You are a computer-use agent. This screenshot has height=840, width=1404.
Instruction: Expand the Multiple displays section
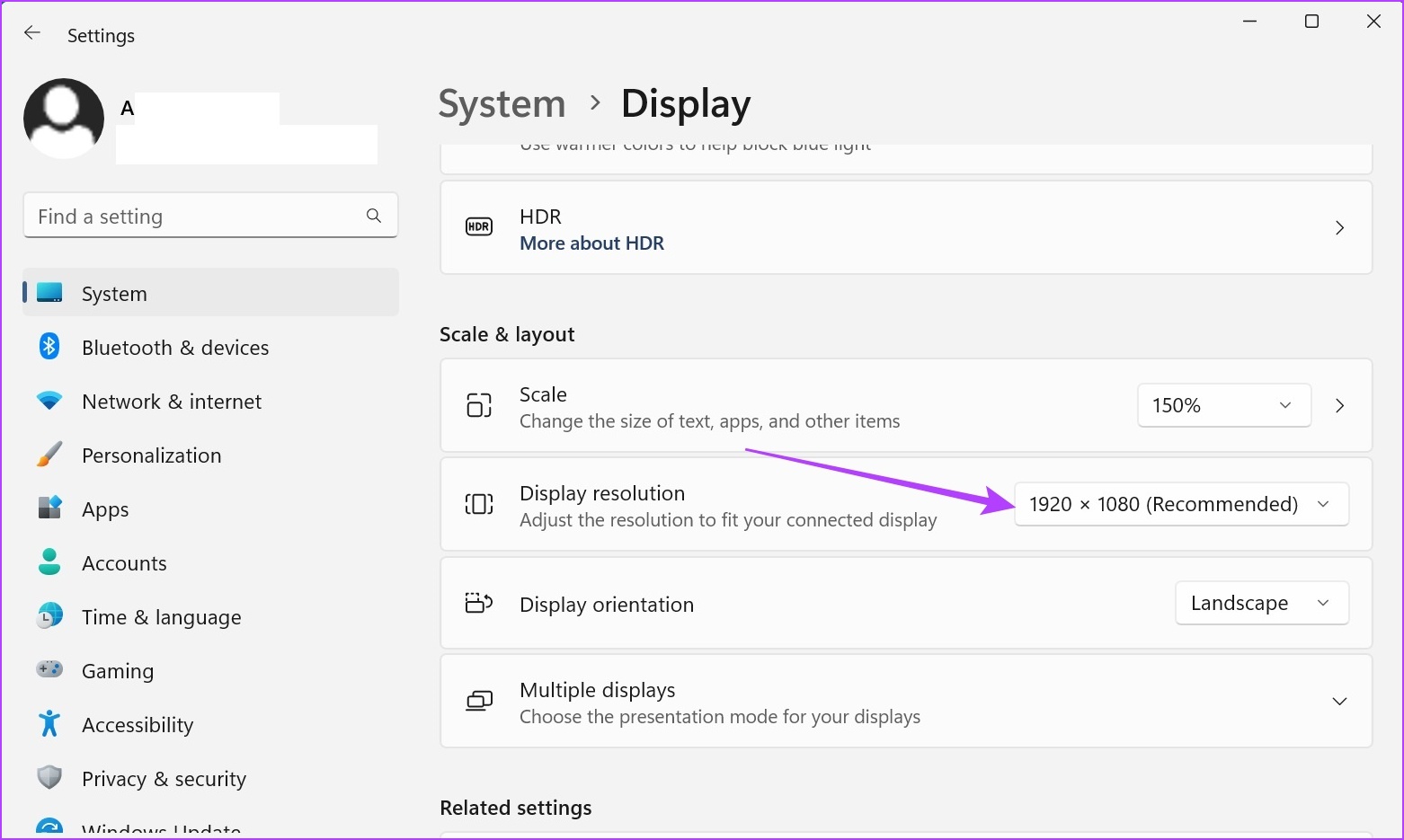coord(1339,701)
